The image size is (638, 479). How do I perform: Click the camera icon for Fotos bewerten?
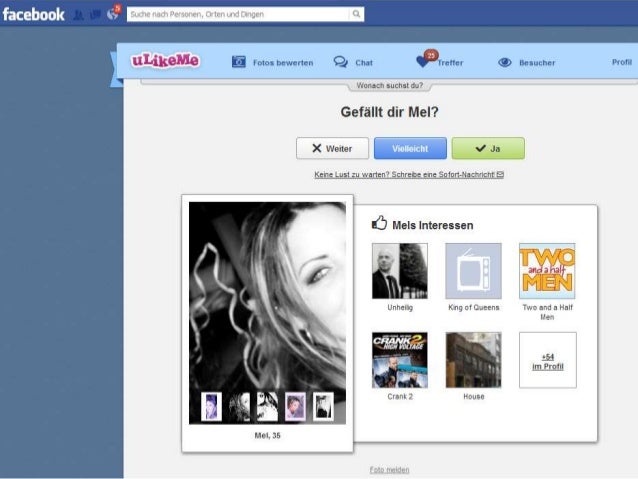pyautogui.click(x=239, y=62)
